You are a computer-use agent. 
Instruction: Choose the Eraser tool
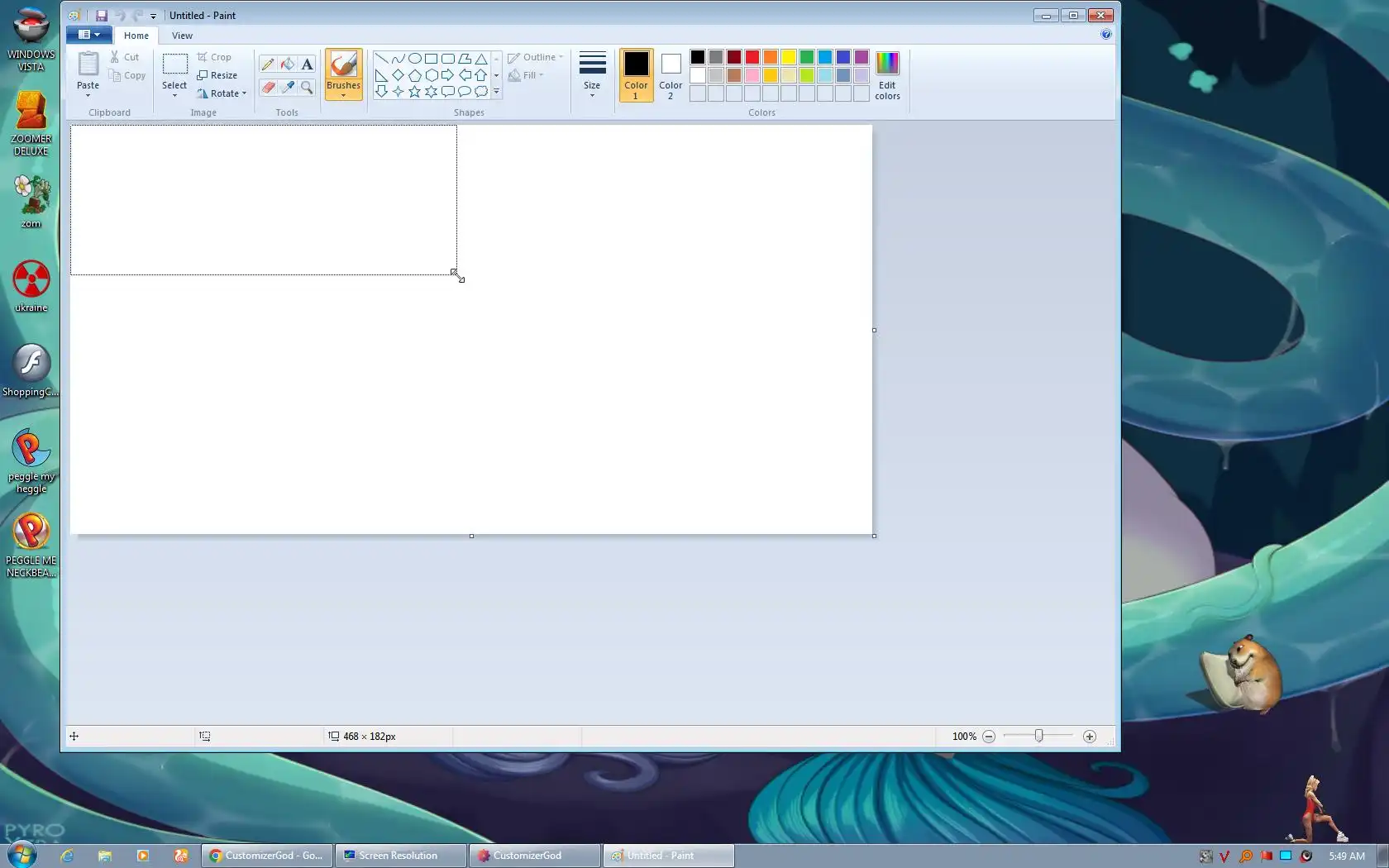(x=268, y=87)
